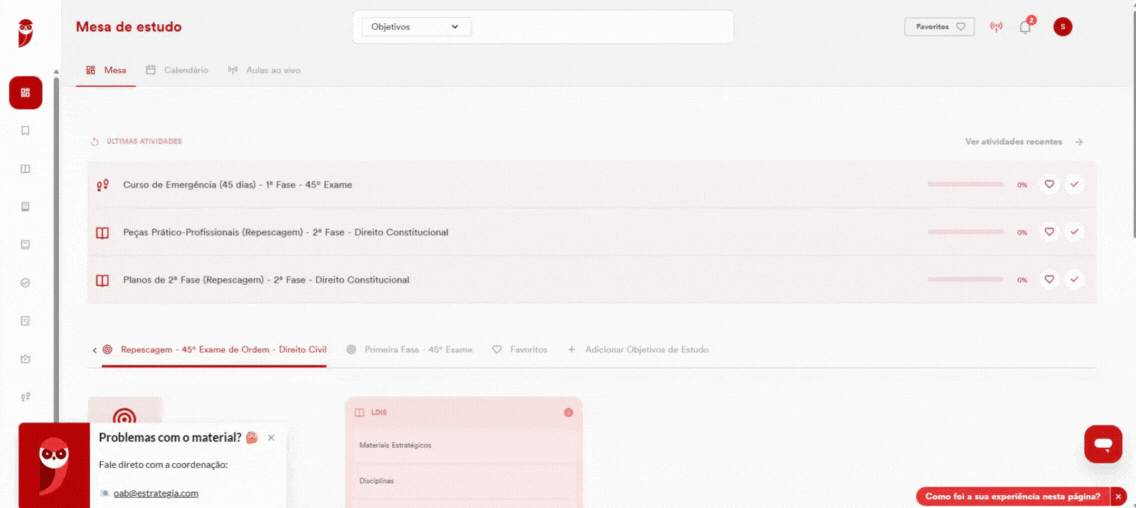Click the bookmark icon in left sidebar
The image size is (1136, 508).
[x=25, y=131]
